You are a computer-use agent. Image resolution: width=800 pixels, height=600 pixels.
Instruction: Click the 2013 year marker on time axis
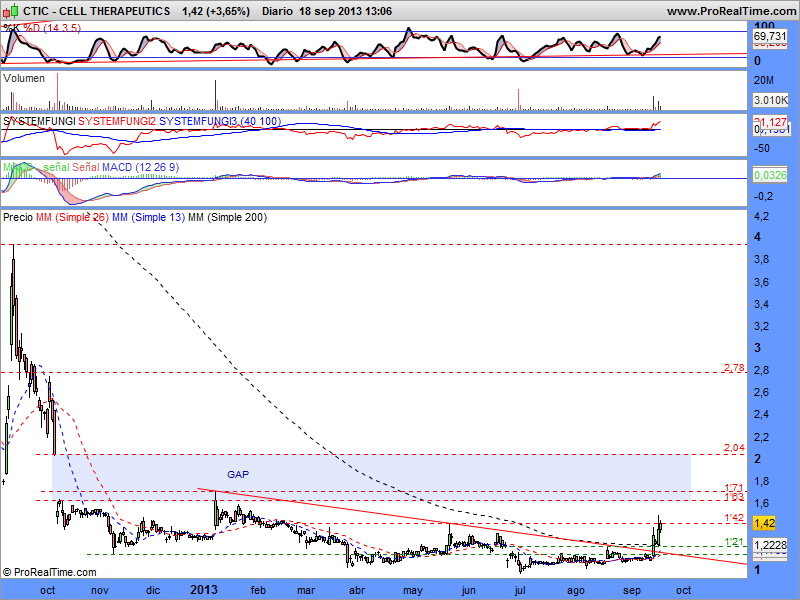204,590
